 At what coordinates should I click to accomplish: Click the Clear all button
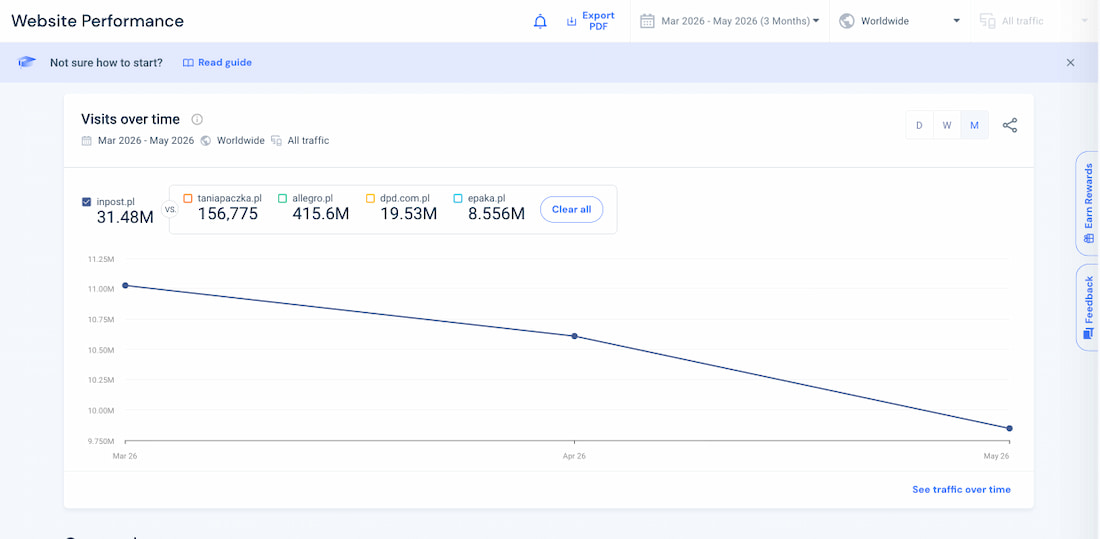(571, 209)
